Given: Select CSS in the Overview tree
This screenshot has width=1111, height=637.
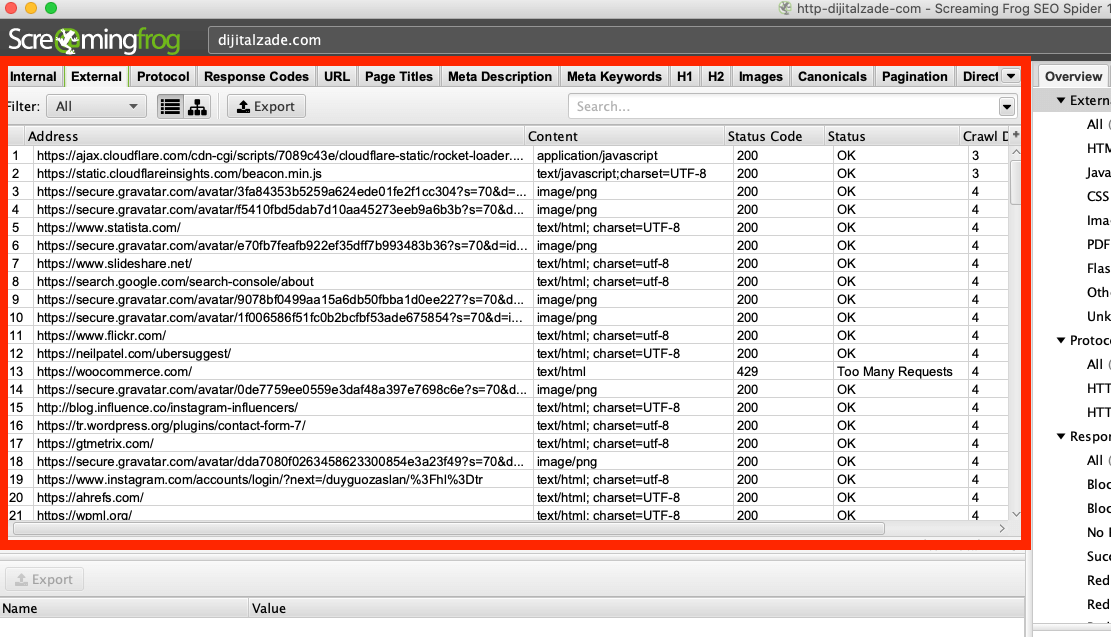Looking at the screenshot, I should [x=1098, y=196].
